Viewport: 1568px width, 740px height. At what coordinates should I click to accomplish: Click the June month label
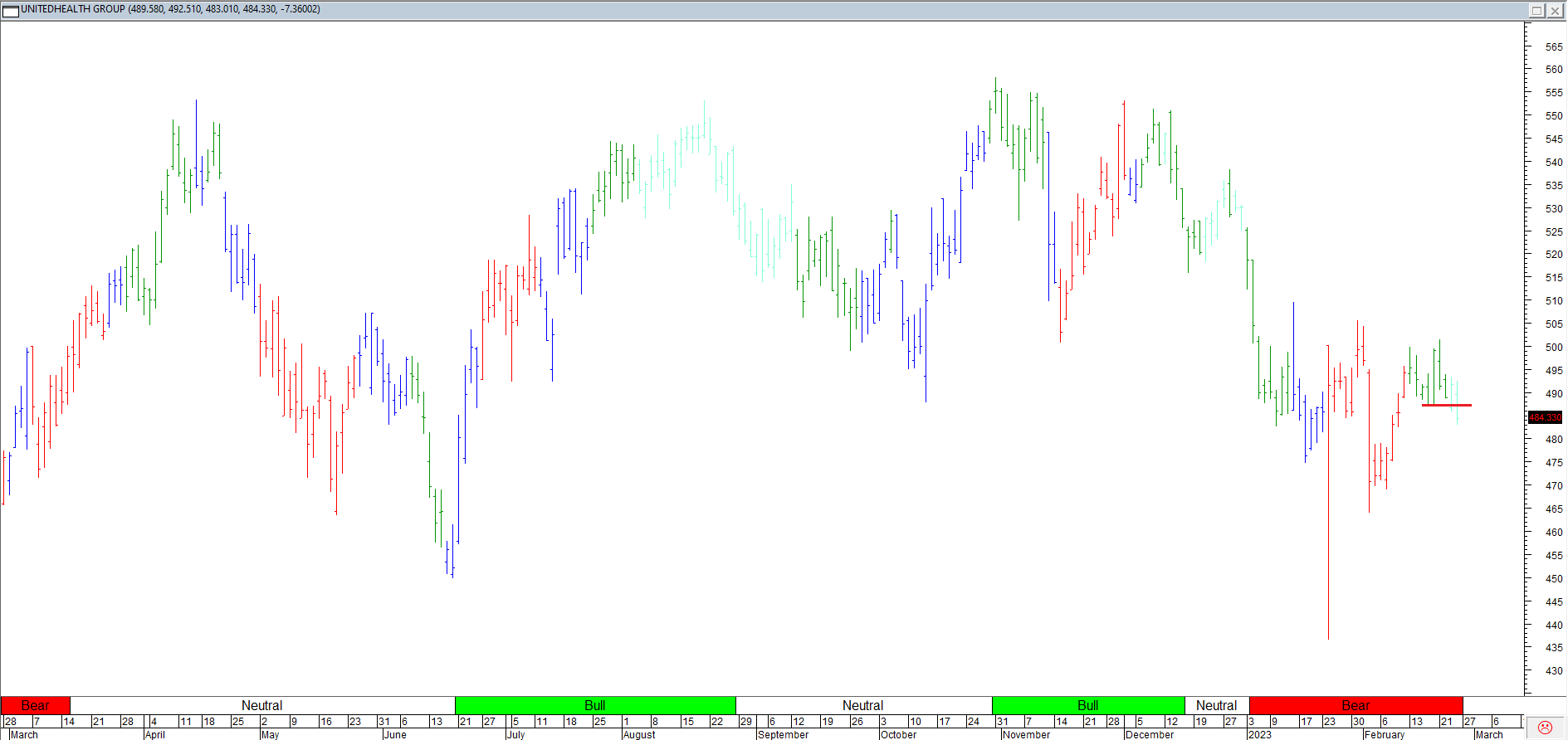[396, 734]
